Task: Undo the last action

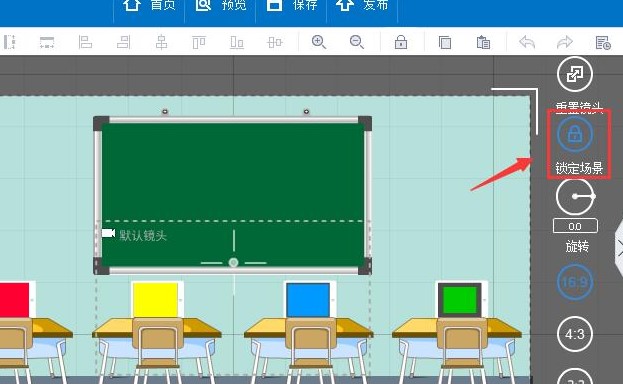Action: tap(527, 42)
